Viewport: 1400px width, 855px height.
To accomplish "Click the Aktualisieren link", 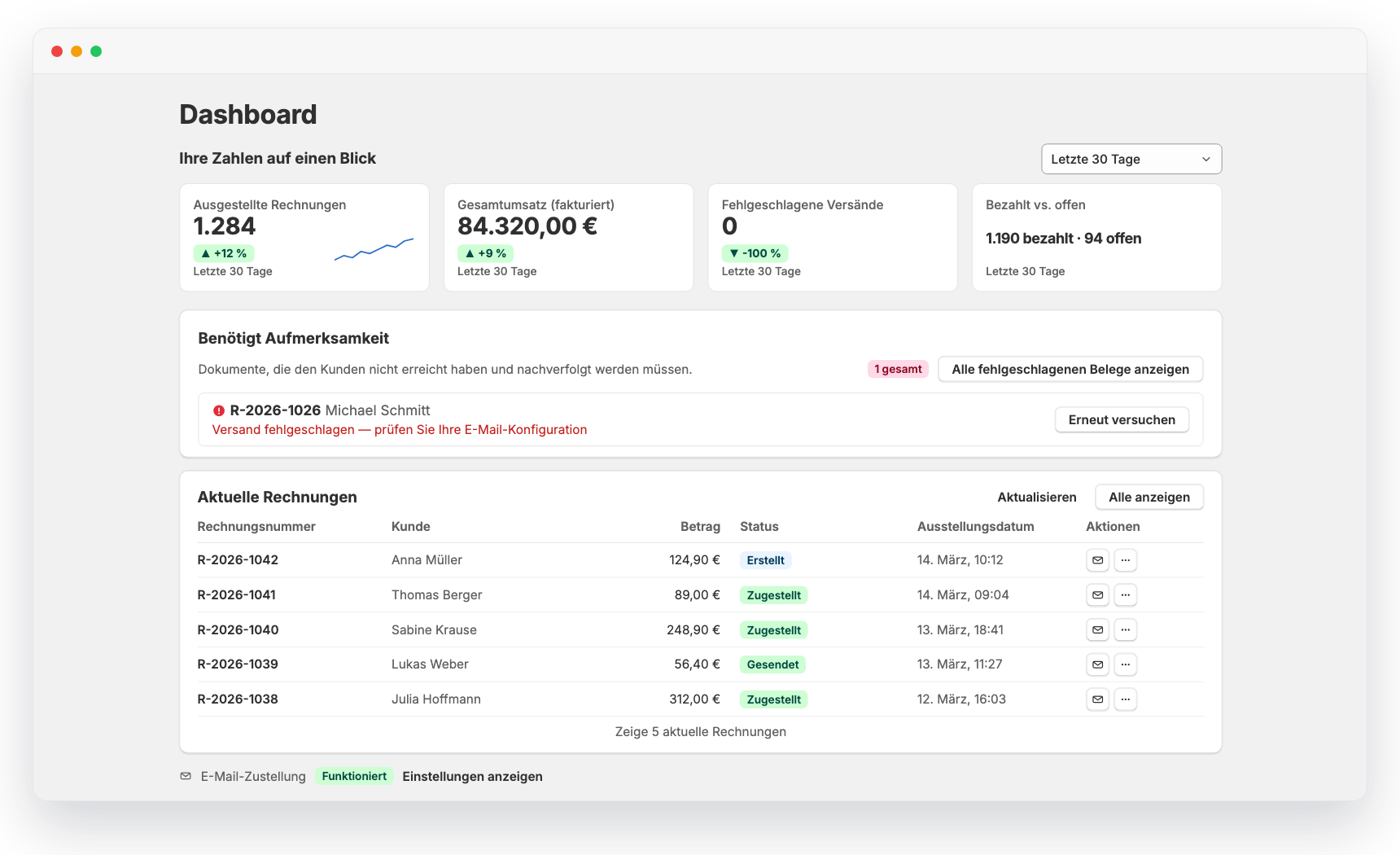I will pos(1037,498).
